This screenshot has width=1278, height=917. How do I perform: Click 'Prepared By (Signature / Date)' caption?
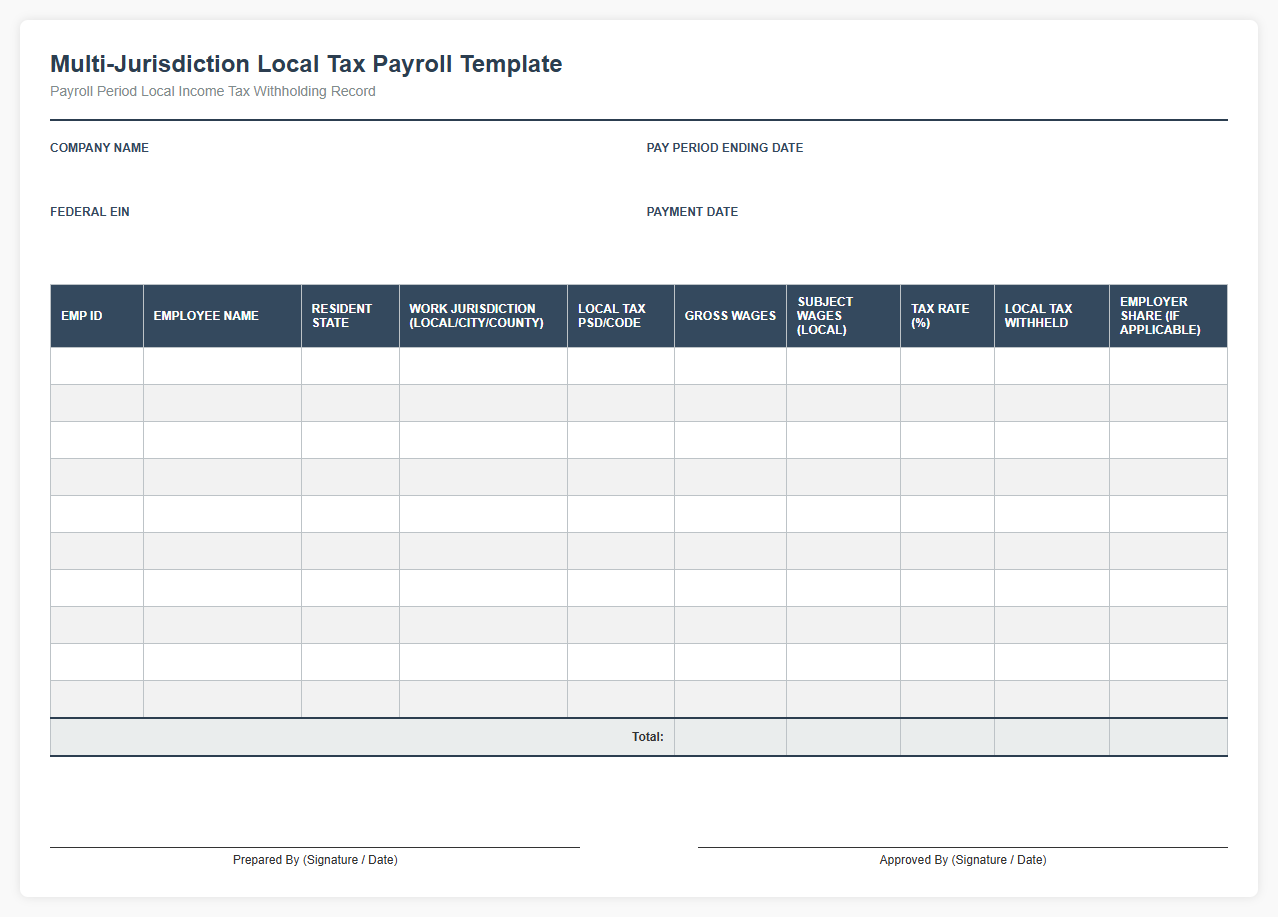click(x=315, y=860)
